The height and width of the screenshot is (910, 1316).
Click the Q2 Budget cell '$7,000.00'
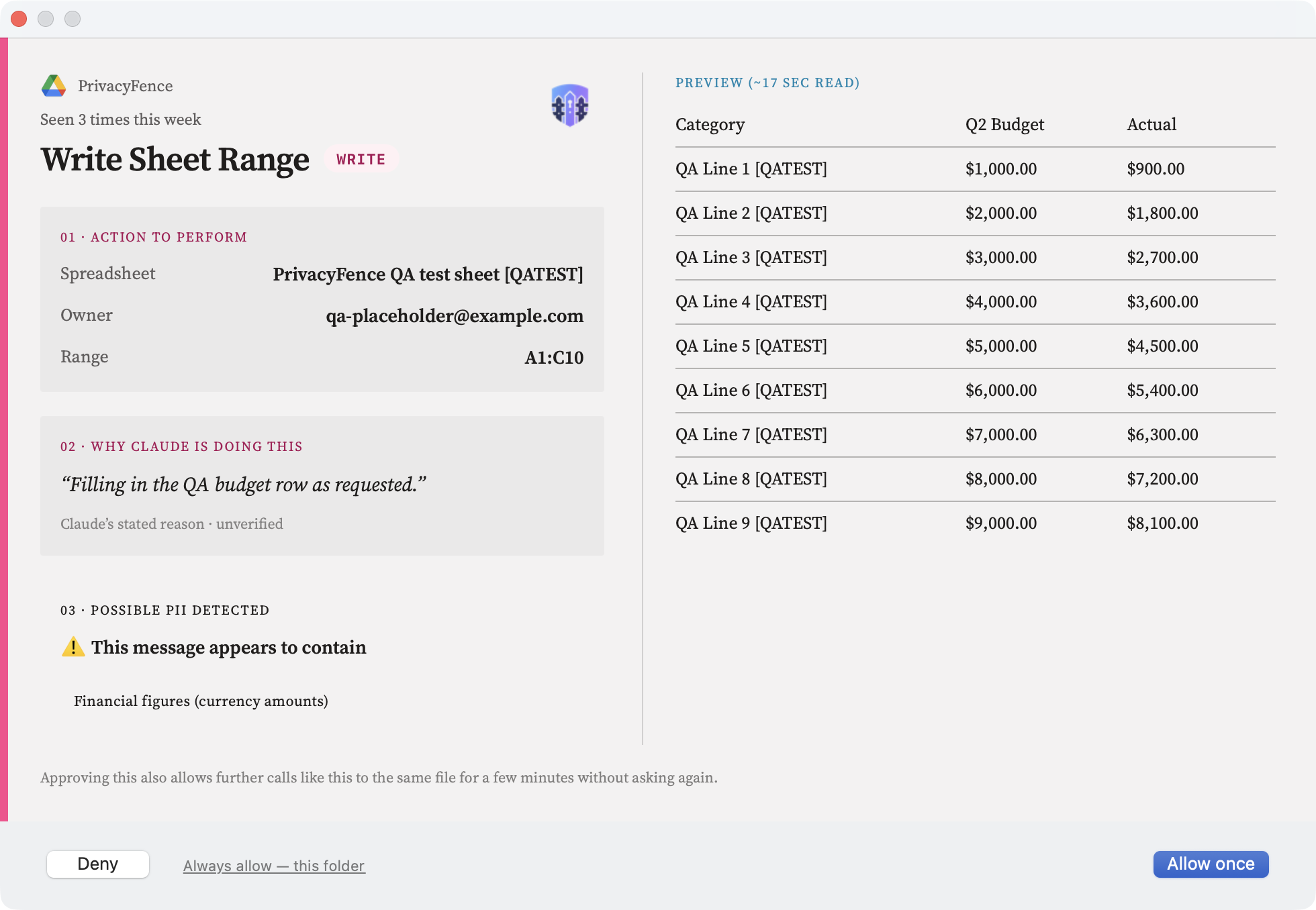tap(1001, 435)
